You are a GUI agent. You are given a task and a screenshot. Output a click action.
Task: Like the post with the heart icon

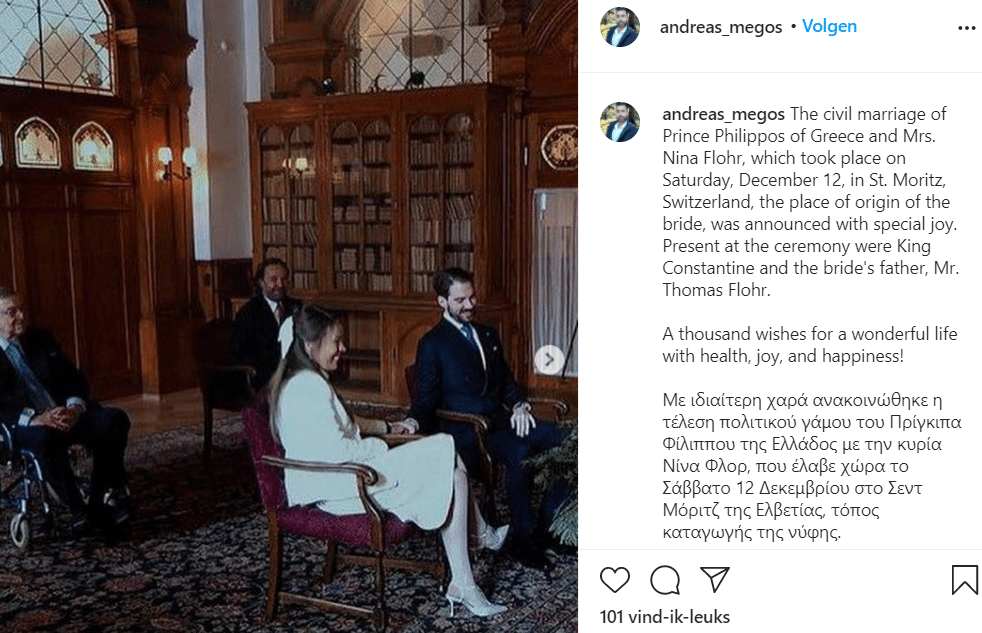[x=614, y=580]
